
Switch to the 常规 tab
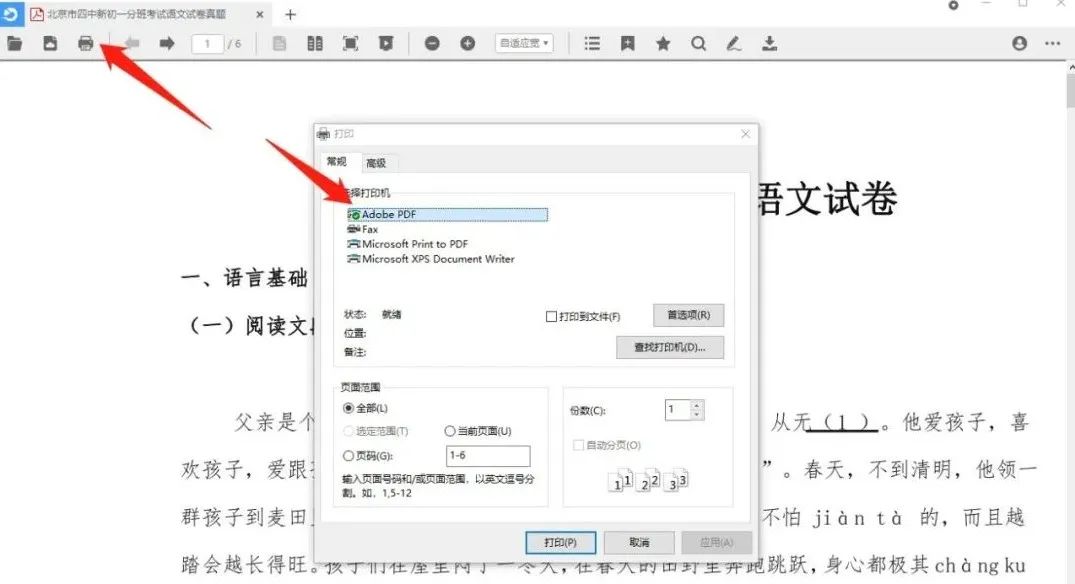coord(337,162)
